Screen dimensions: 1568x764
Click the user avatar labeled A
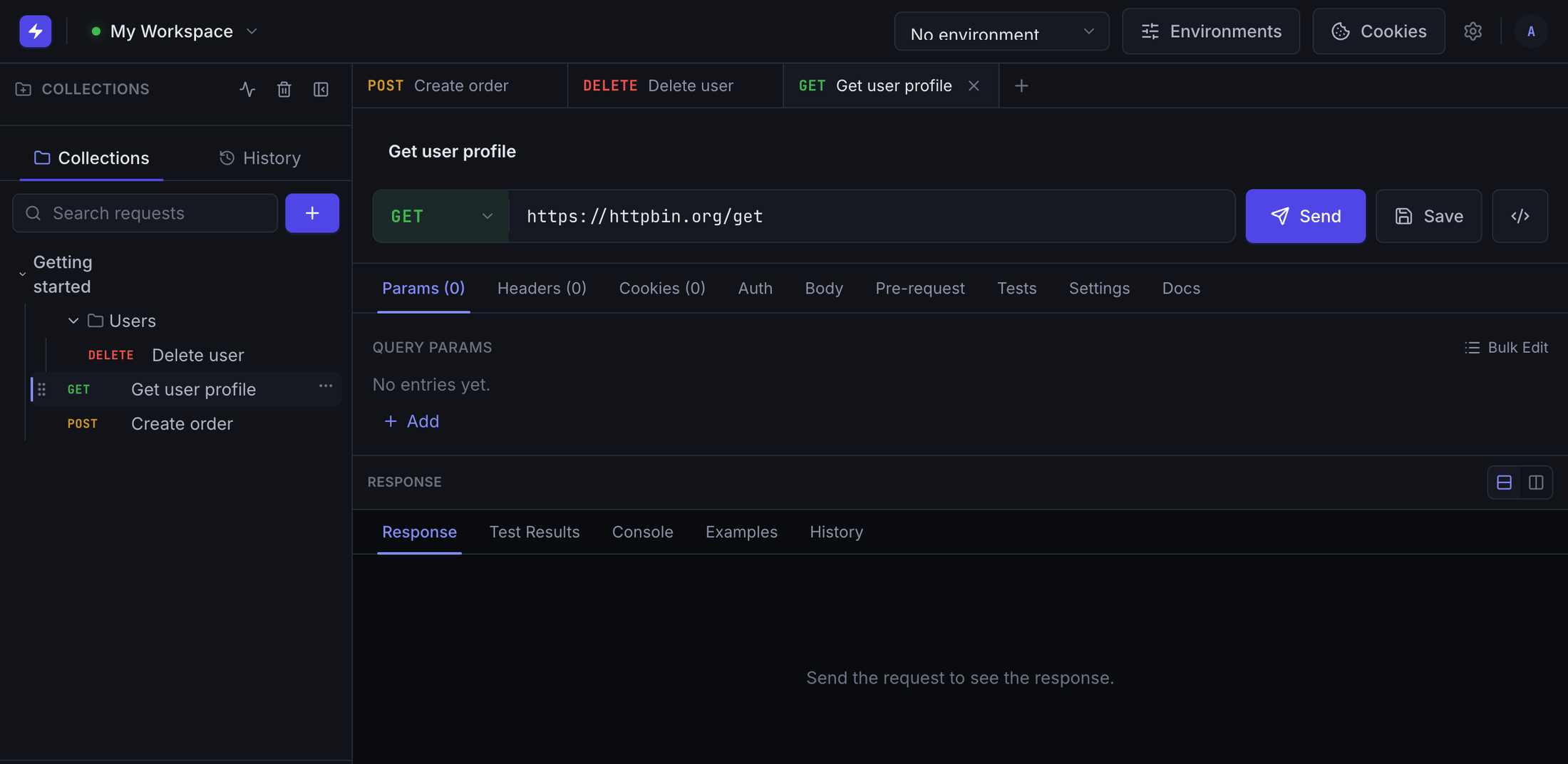tap(1531, 31)
